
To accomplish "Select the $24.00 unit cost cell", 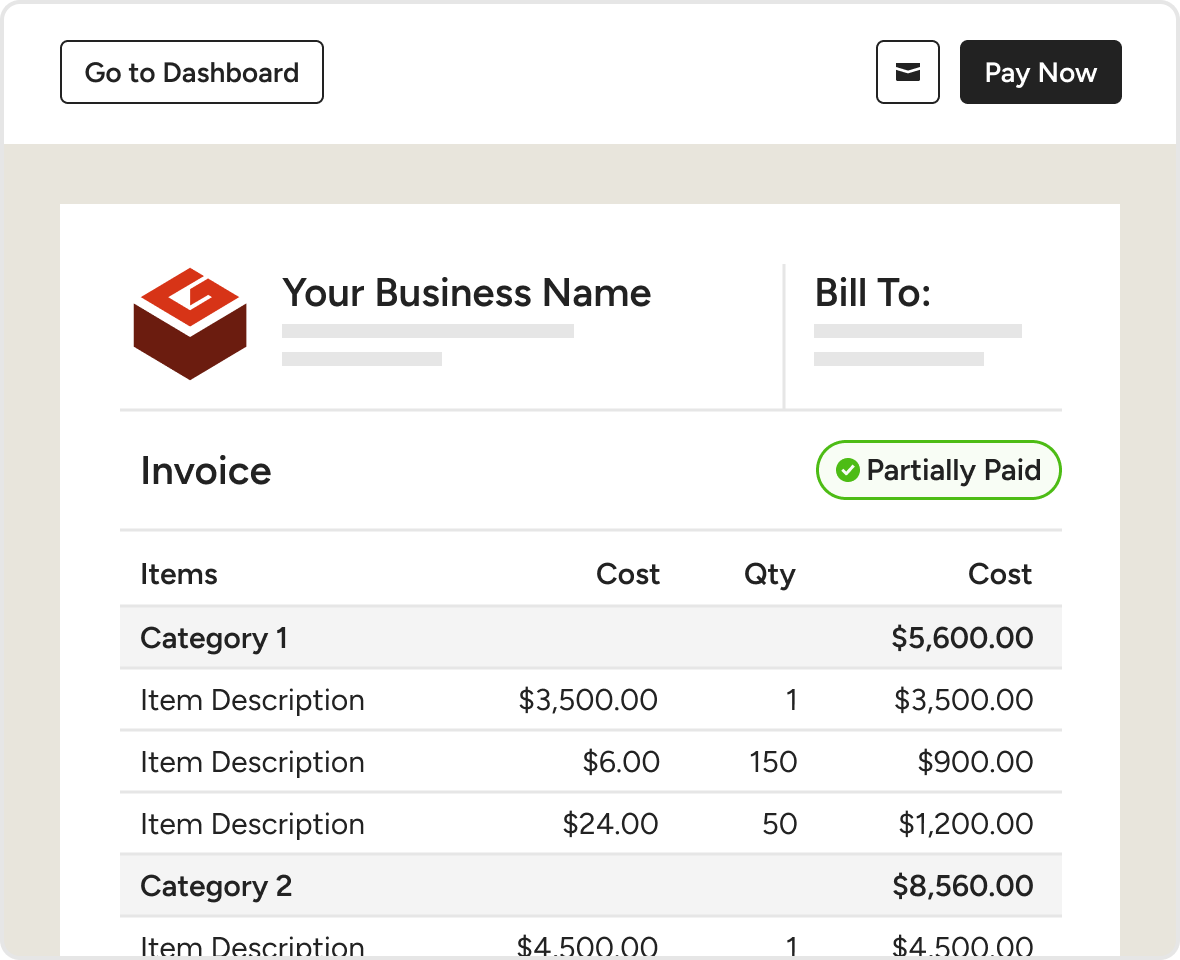I will [x=610, y=824].
